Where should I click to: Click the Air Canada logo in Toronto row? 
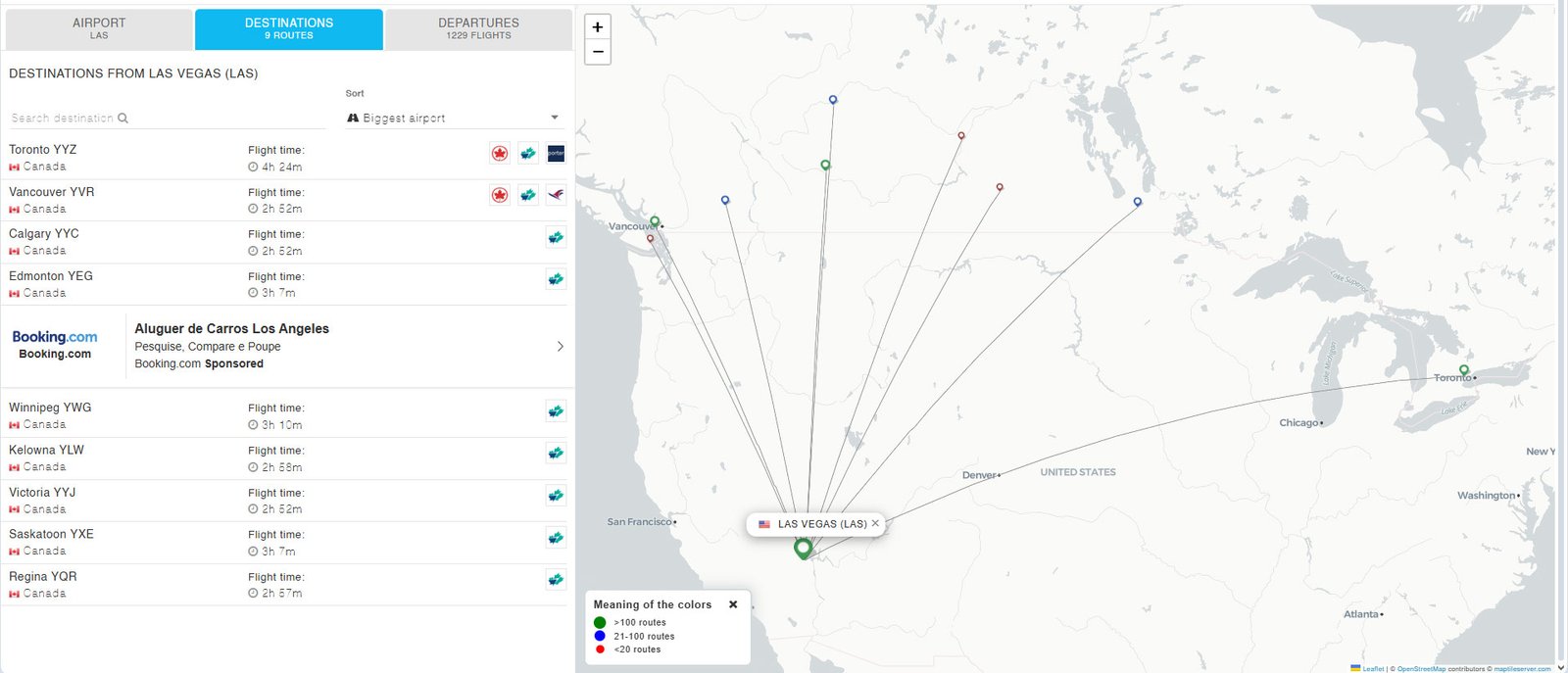click(500, 154)
